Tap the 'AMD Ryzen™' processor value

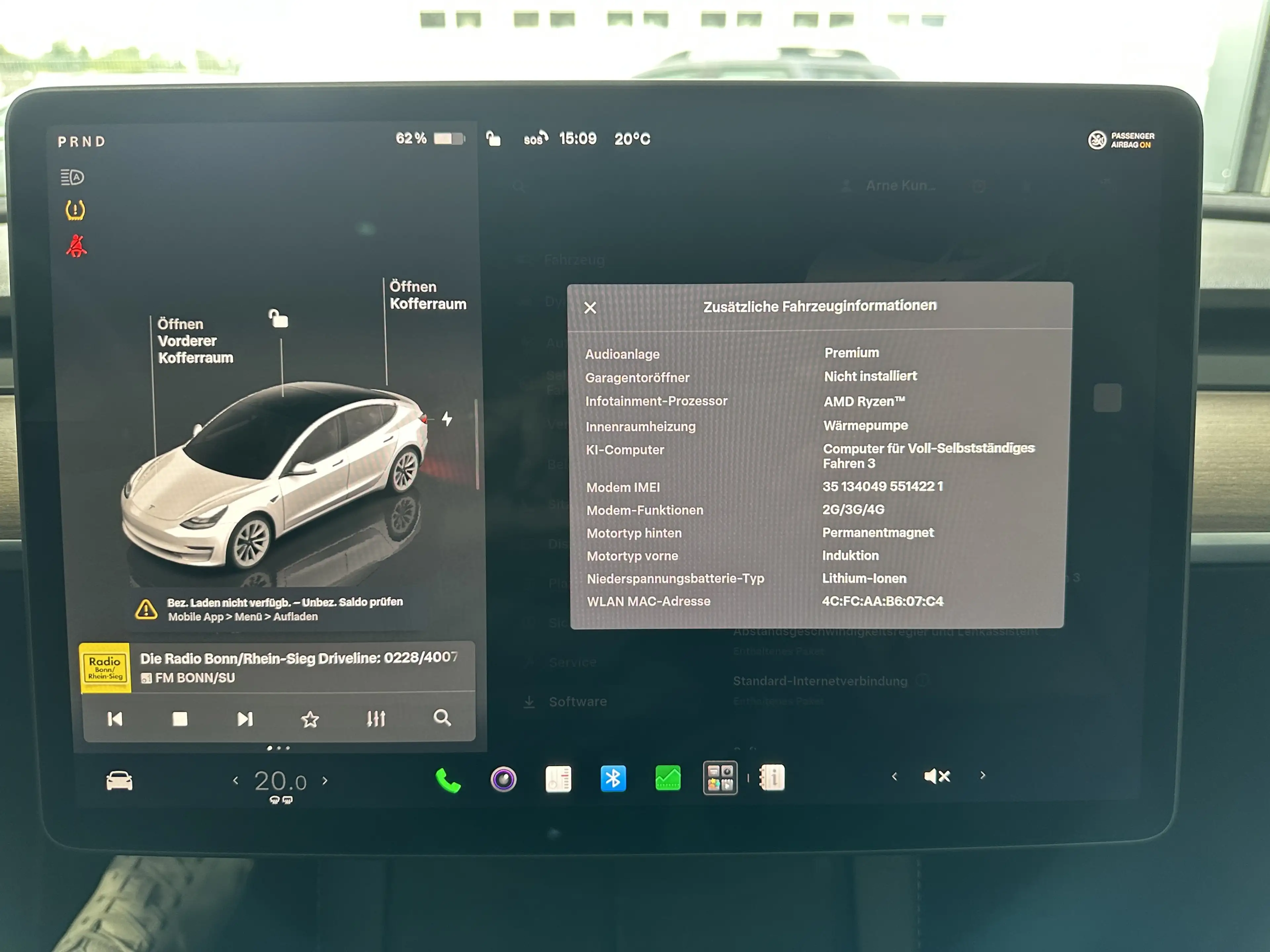tap(864, 401)
